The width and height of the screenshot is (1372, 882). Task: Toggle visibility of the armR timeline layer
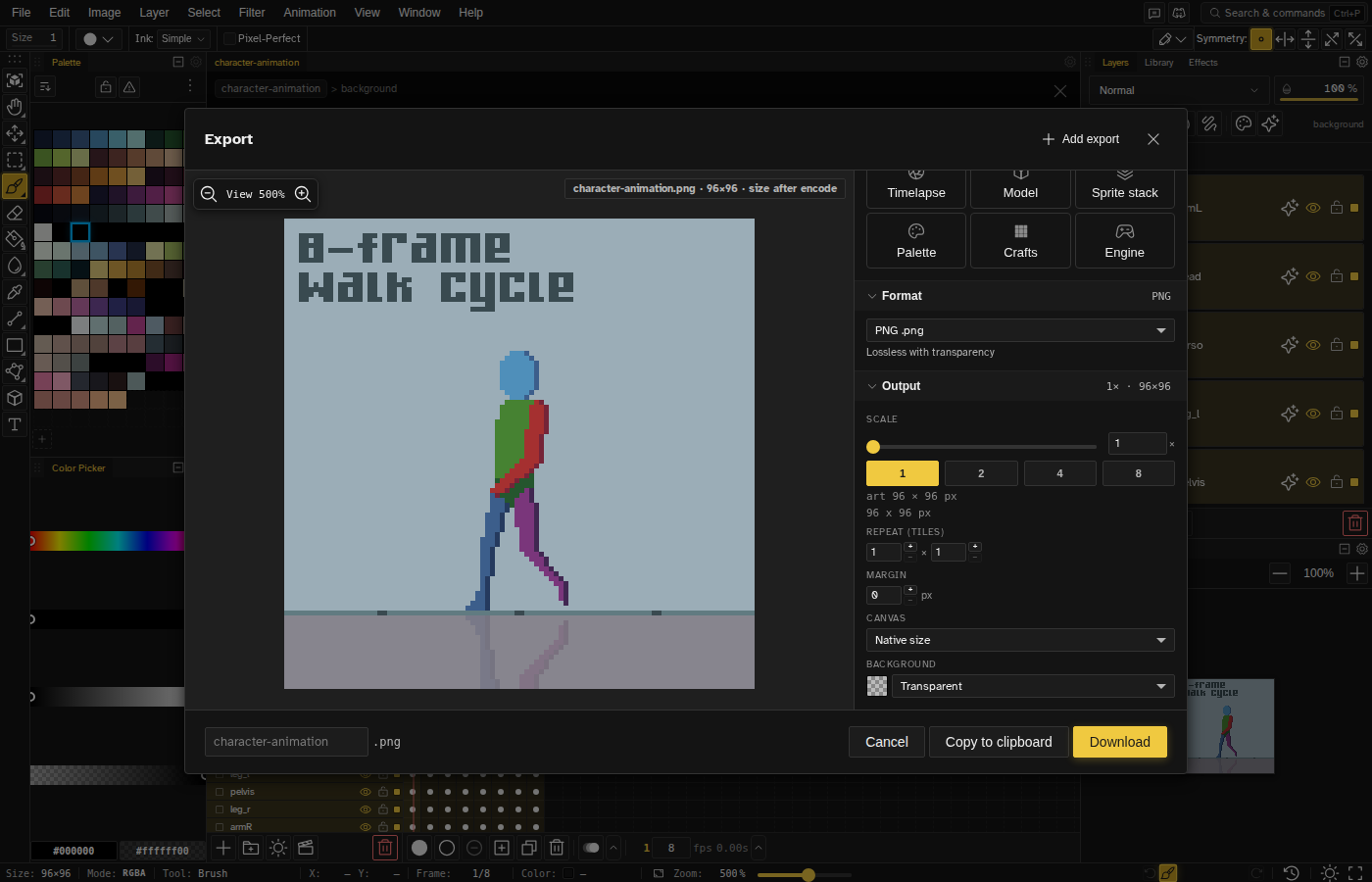366,827
